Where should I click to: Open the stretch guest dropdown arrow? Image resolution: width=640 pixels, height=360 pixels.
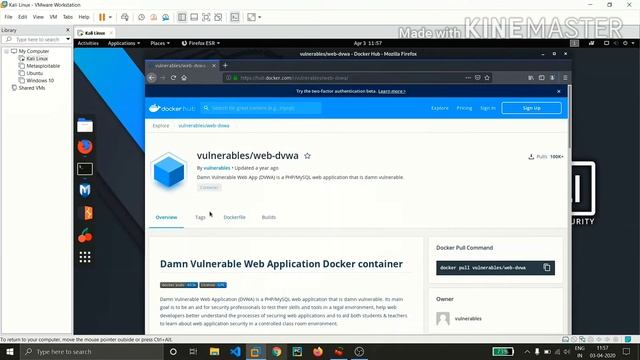(260, 17)
